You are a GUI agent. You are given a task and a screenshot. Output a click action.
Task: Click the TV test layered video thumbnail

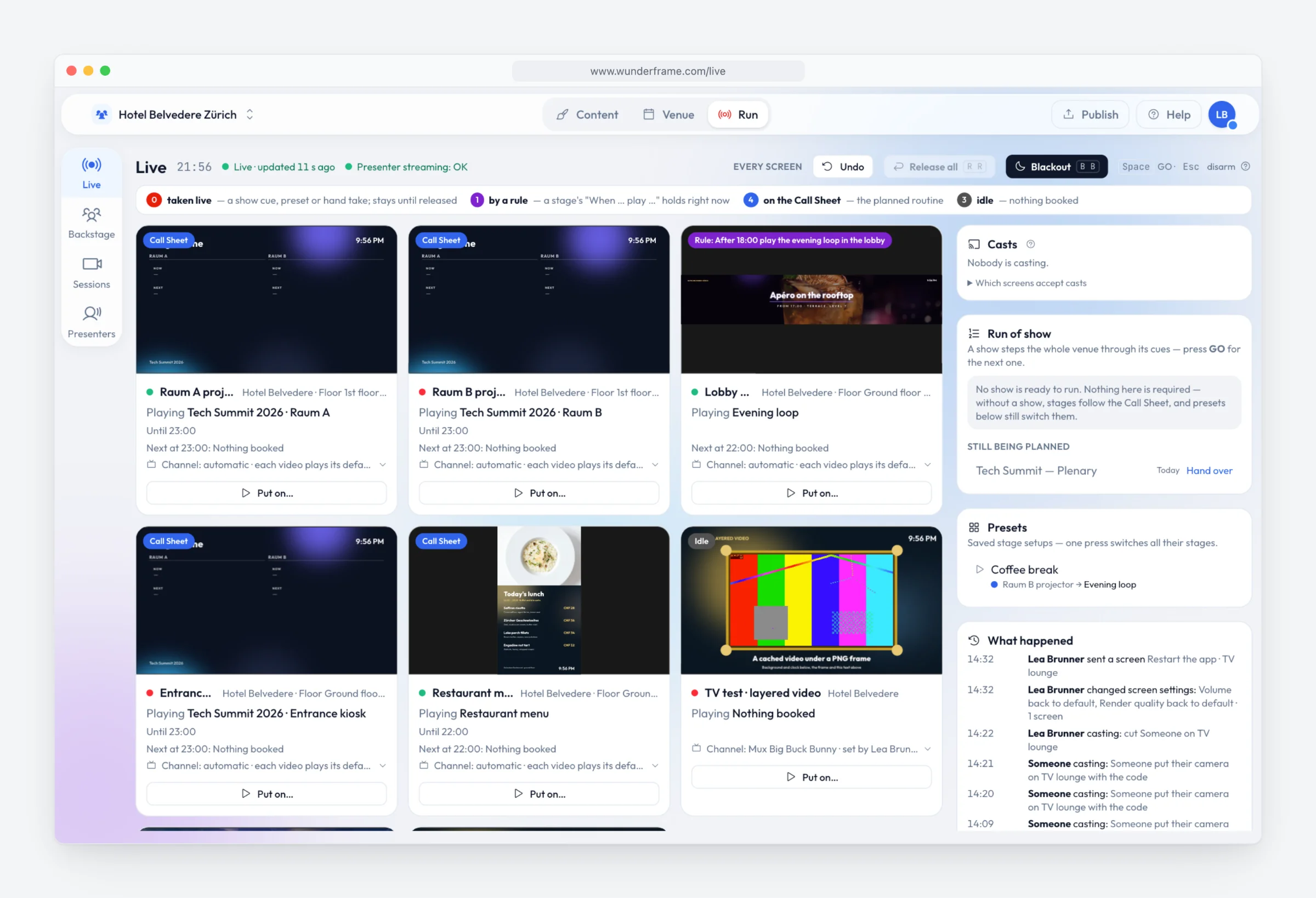click(811, 600)
